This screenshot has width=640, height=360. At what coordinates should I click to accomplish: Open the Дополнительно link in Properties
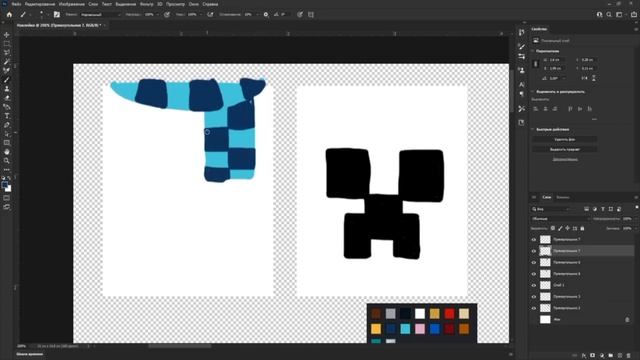(565, 159)
